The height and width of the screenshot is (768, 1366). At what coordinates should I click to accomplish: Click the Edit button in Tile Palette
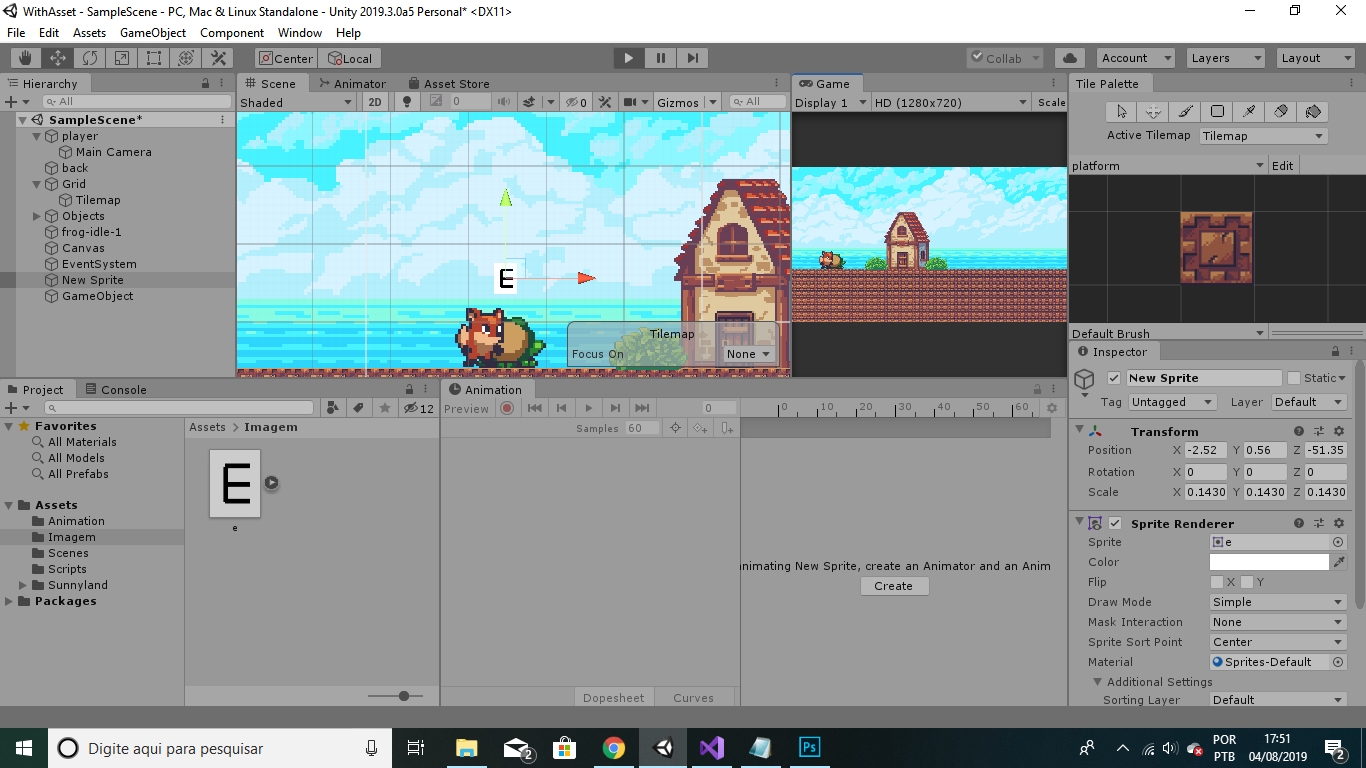pyautogui.click(x=1283, y=166)
